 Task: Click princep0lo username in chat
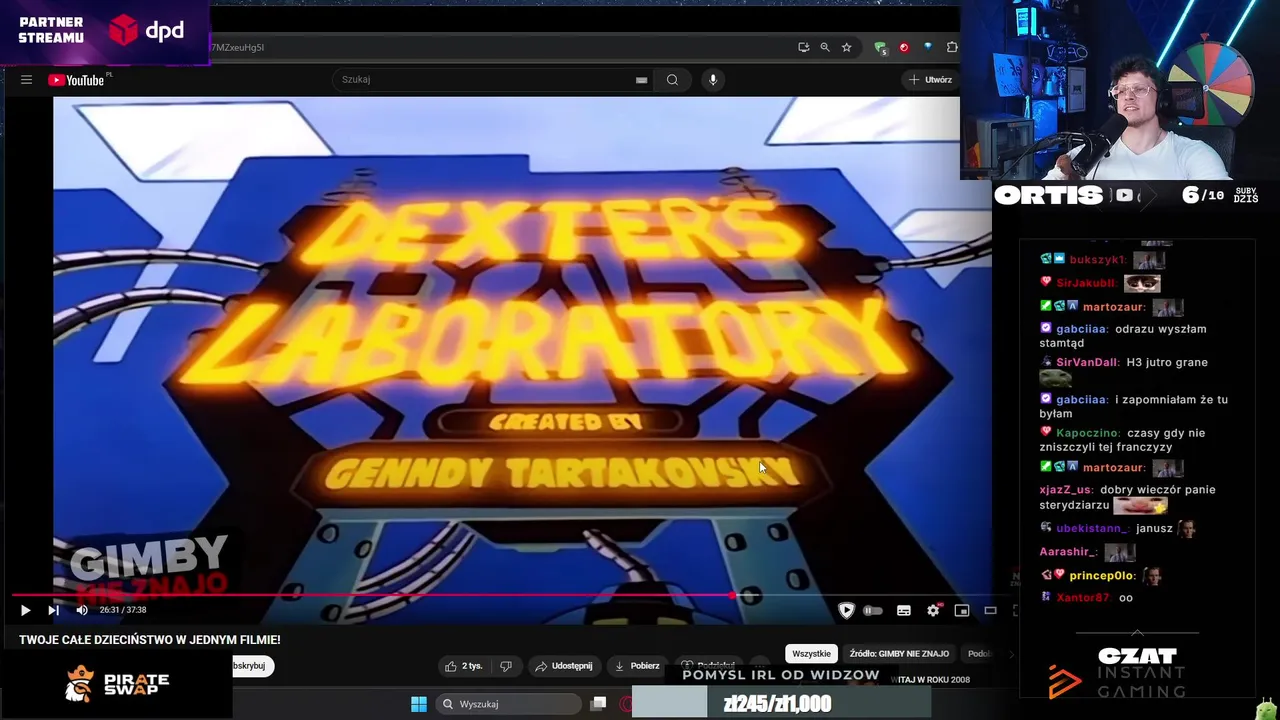pyautogui.click(x=1102, y=576)
